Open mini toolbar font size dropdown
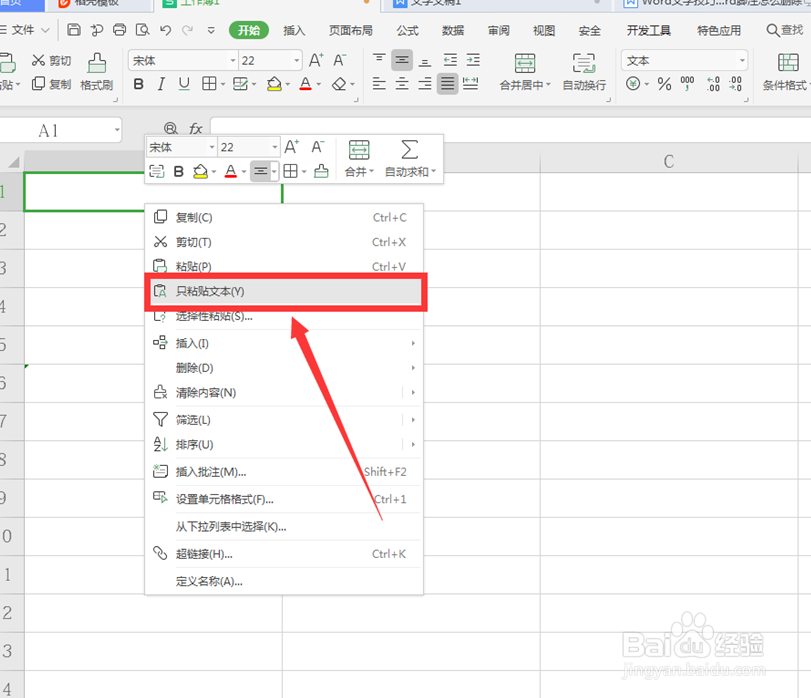Viewport: 811px width, 698px height. [x=275, y=147]
